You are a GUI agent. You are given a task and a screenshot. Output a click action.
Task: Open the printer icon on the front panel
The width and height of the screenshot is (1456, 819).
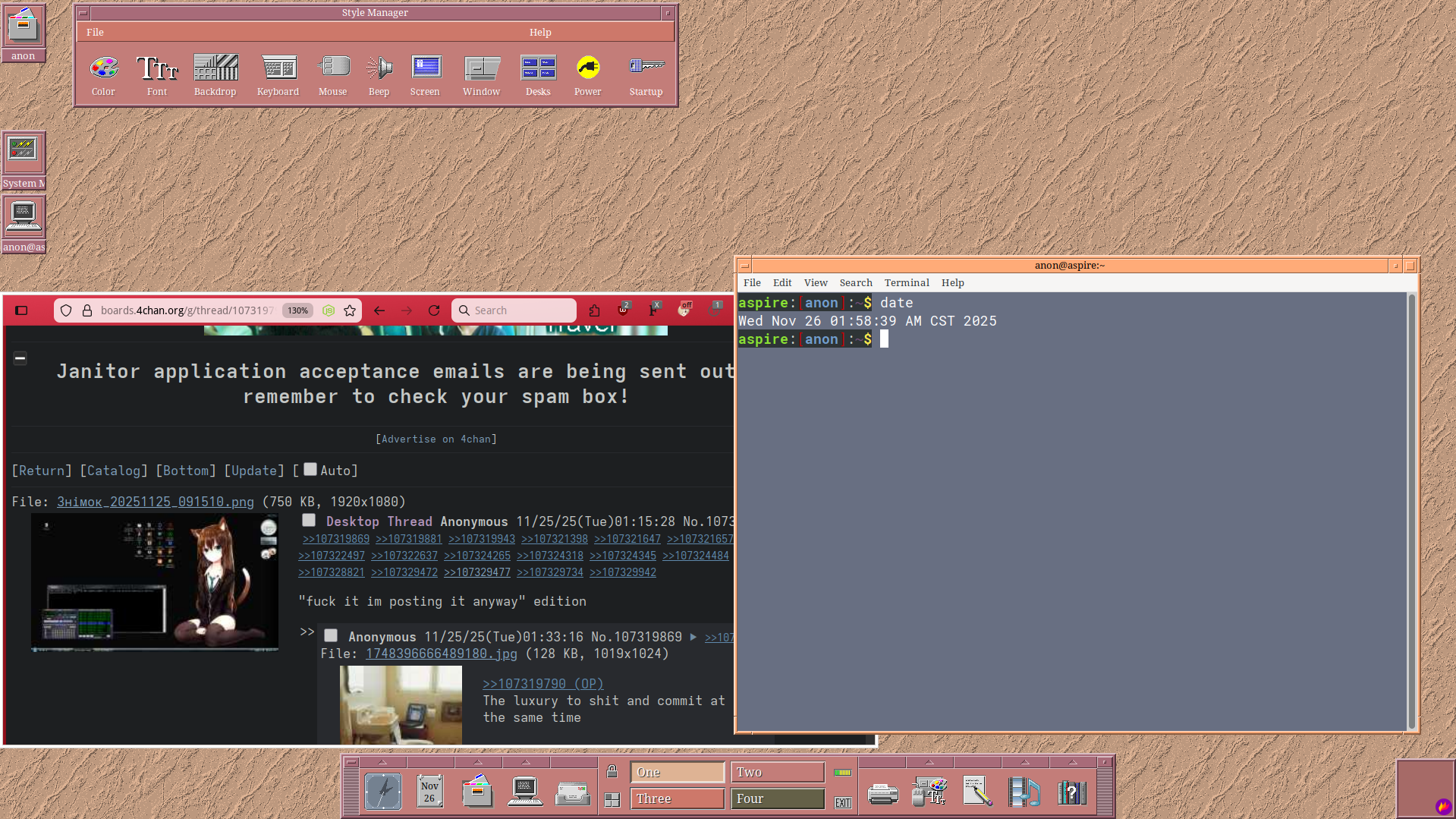883,794
